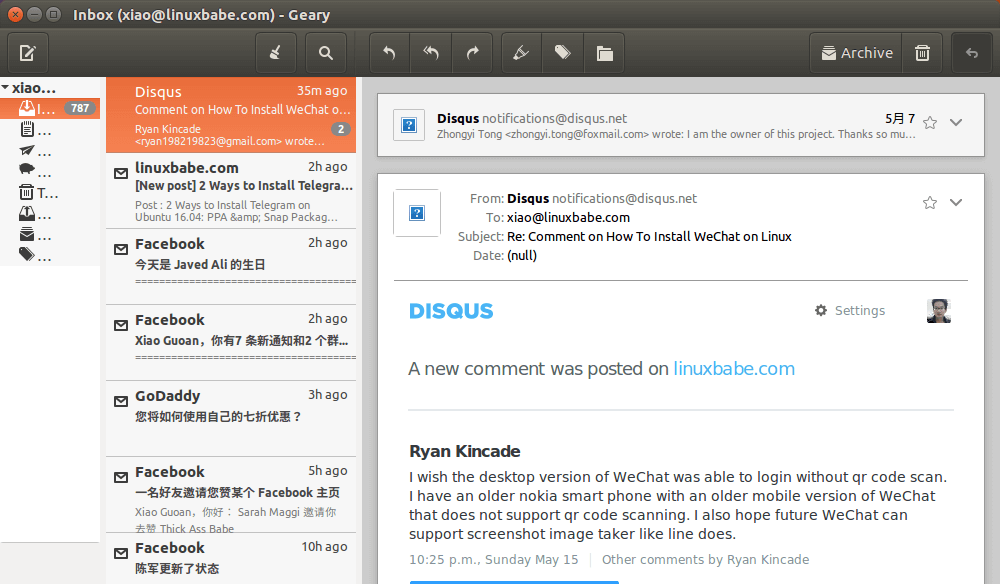The width and height of the screenshot is (1000, 584).
Task: Open the mark conversation highlighter tool
Action: (x=521, y=53)
